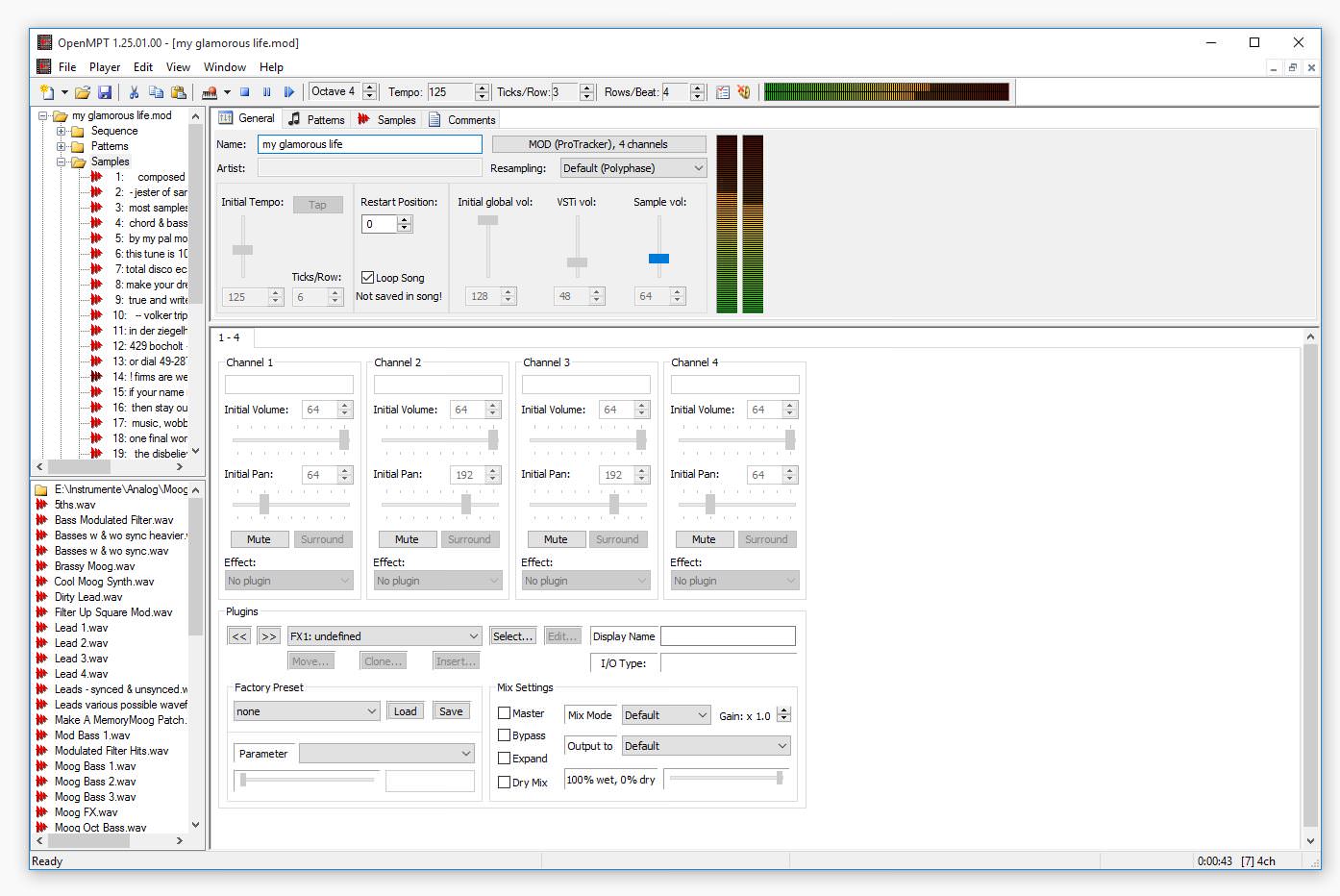Switch to the Patterns tab
The width and height of the screenshot is (1340, 896).
(x=316, y=119)
